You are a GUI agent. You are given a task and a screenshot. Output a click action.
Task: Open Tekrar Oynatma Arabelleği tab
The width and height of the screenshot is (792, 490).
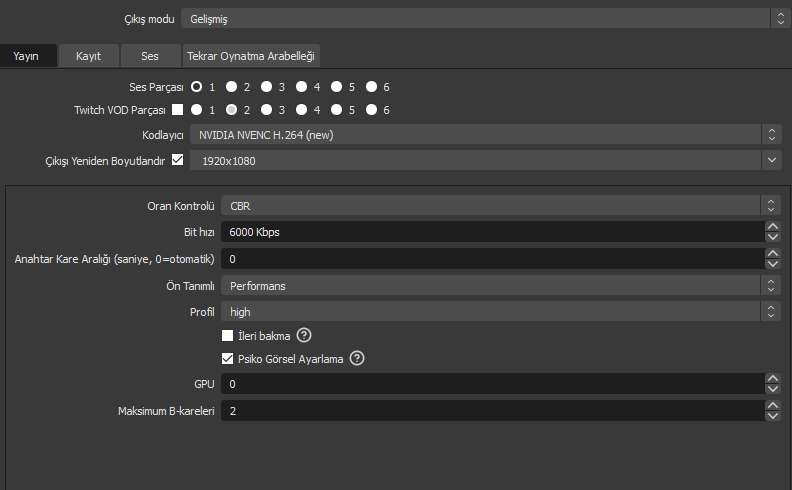point(251,56)
